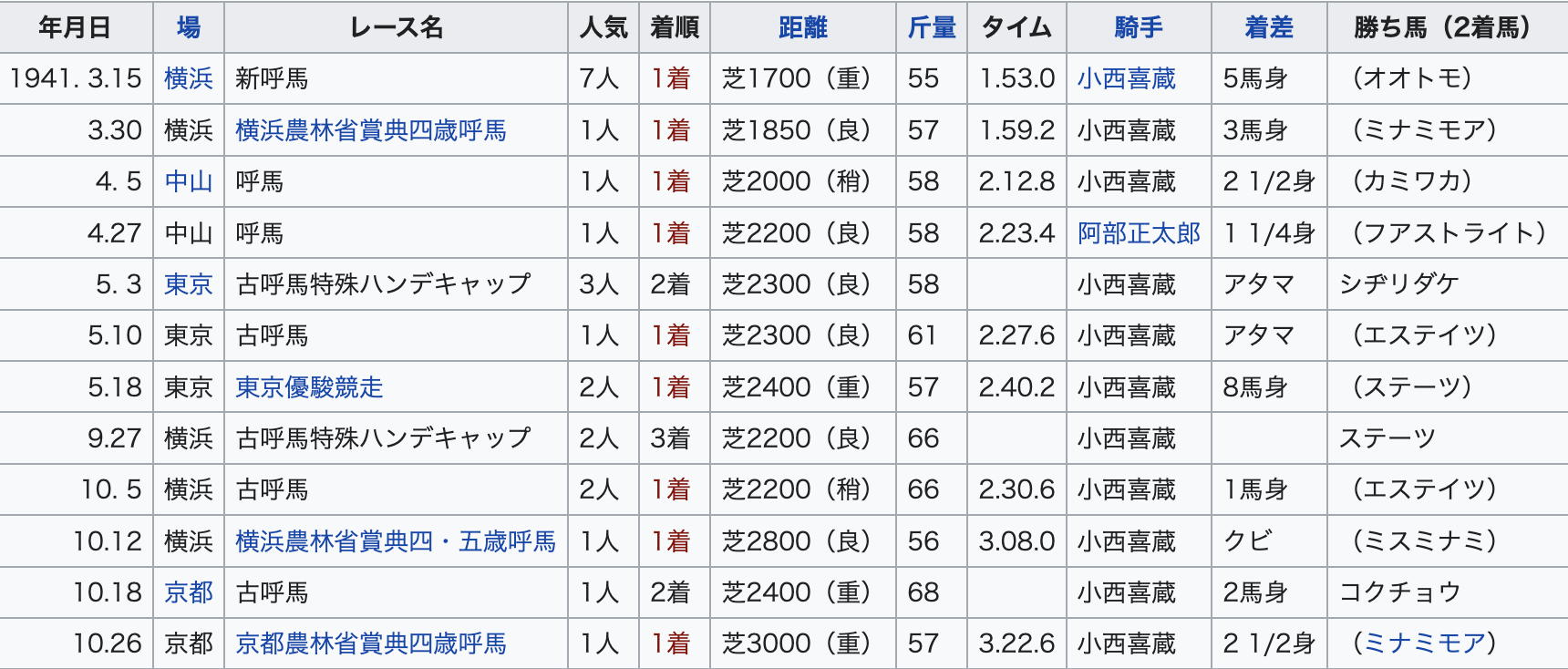This screenshot has width=1568, height=669.
Task: Open 京都 link in the 10.18 row
Action: 189,592
